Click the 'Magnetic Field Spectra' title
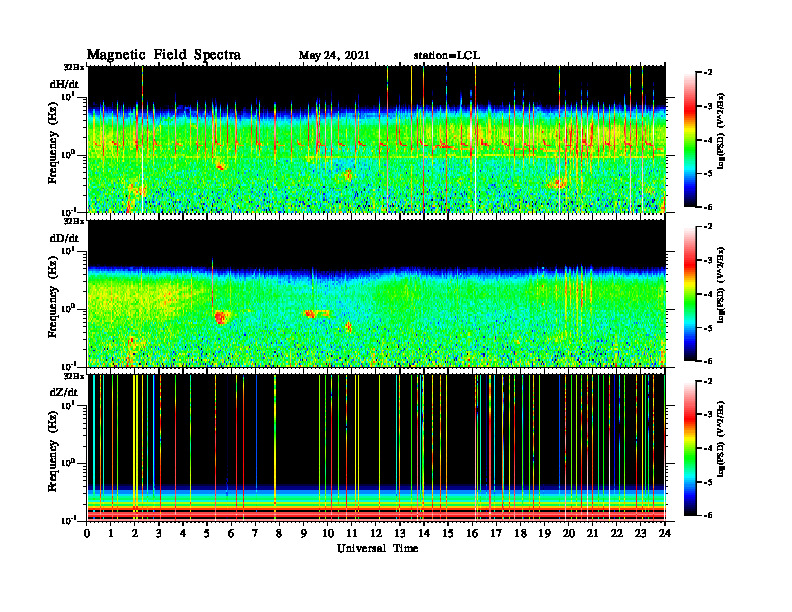This screenshot has width=792, height=612. pos(164,55)
